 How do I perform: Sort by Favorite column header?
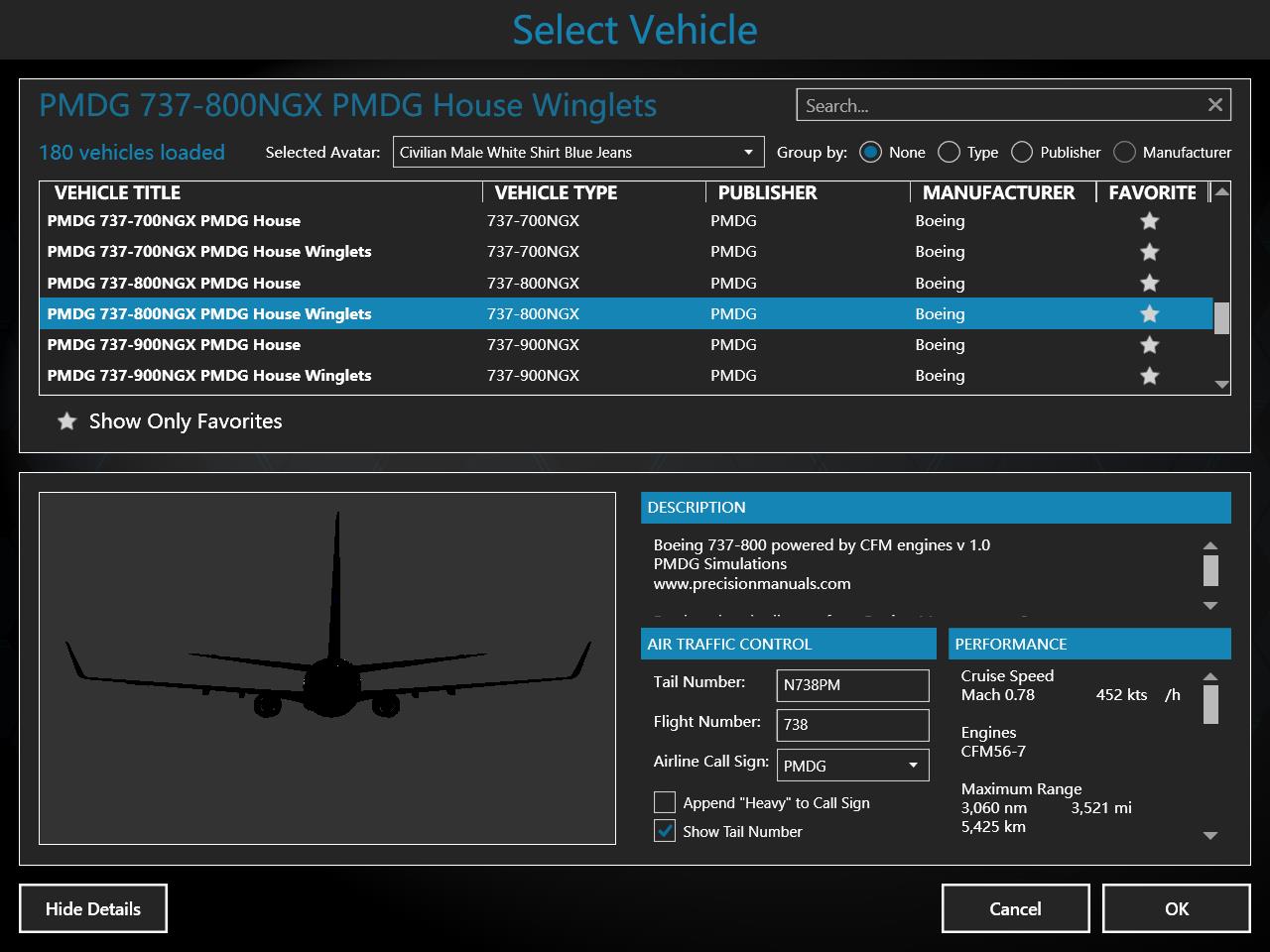pos(1152,192)
